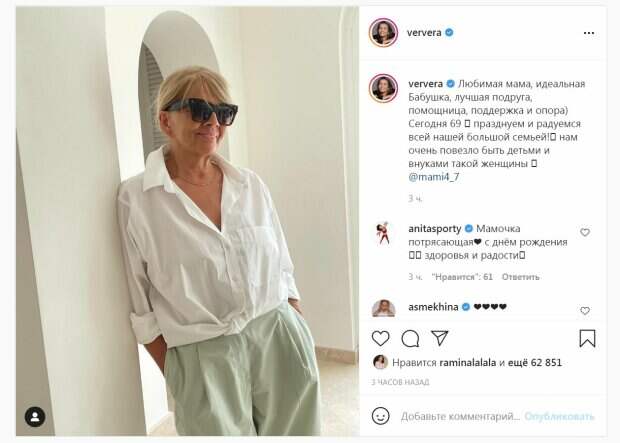This screenshot has width=620, height=443.
Task: Open the emoji picker smiley icon
Action: 380,416
